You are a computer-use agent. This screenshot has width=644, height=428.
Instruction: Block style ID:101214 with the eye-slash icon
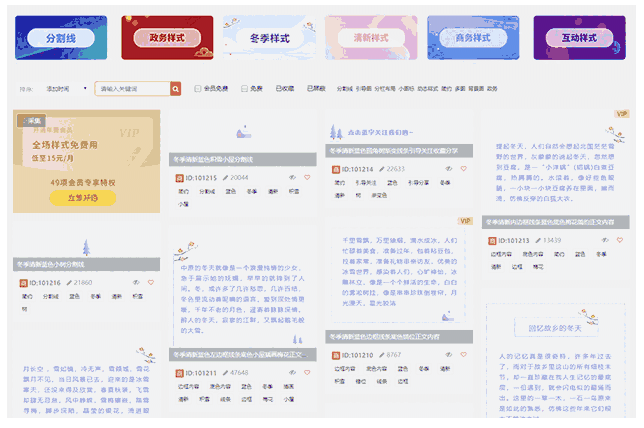pyautogui.click(x=448, y=168)
